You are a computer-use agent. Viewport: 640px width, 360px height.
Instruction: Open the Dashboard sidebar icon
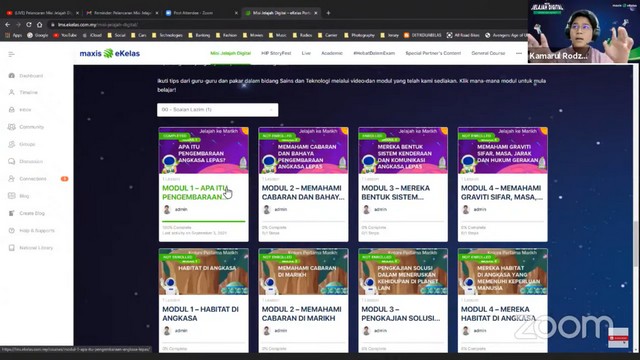pyautogui.click(x=11, y=76)
